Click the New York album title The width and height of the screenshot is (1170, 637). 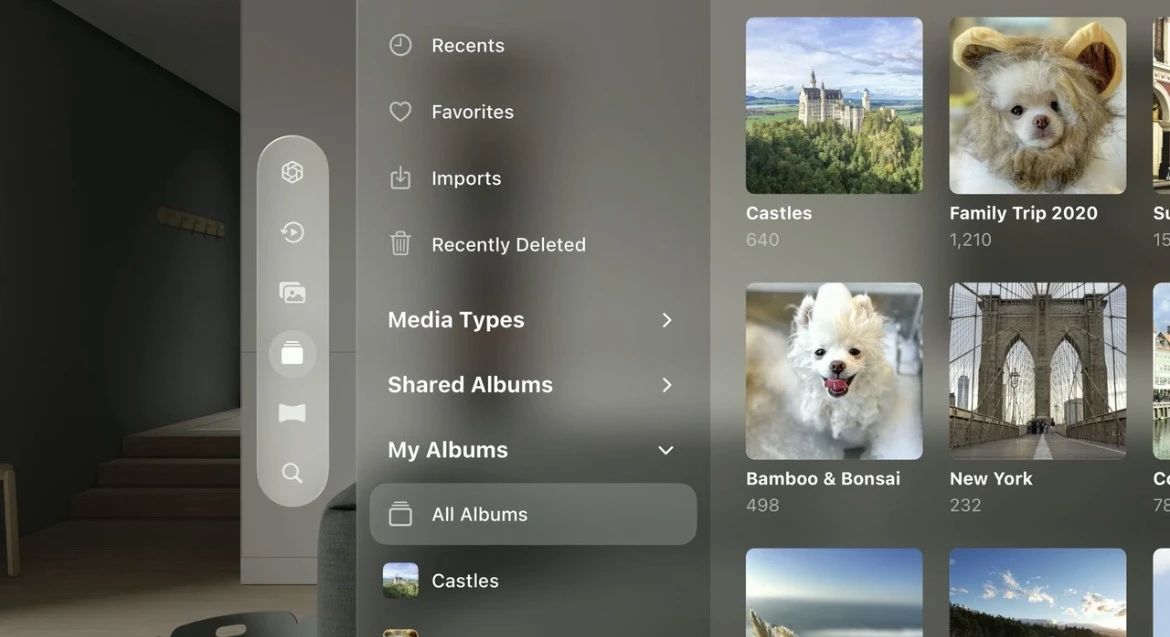pos(991,479)
